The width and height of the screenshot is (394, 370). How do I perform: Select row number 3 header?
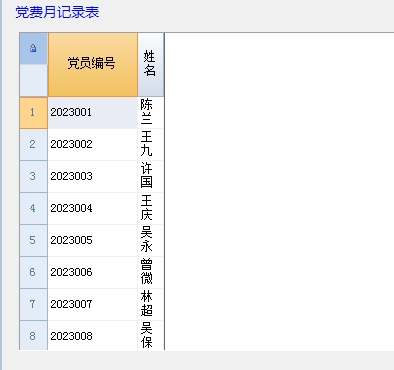[x=33, y=177]
